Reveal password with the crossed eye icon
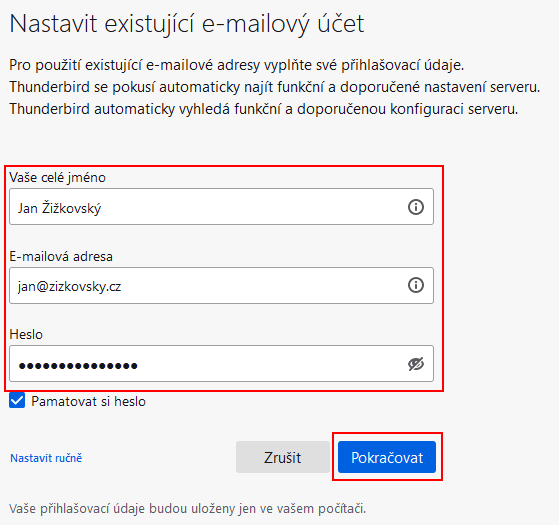559x525 pixels. click(415, 364)
